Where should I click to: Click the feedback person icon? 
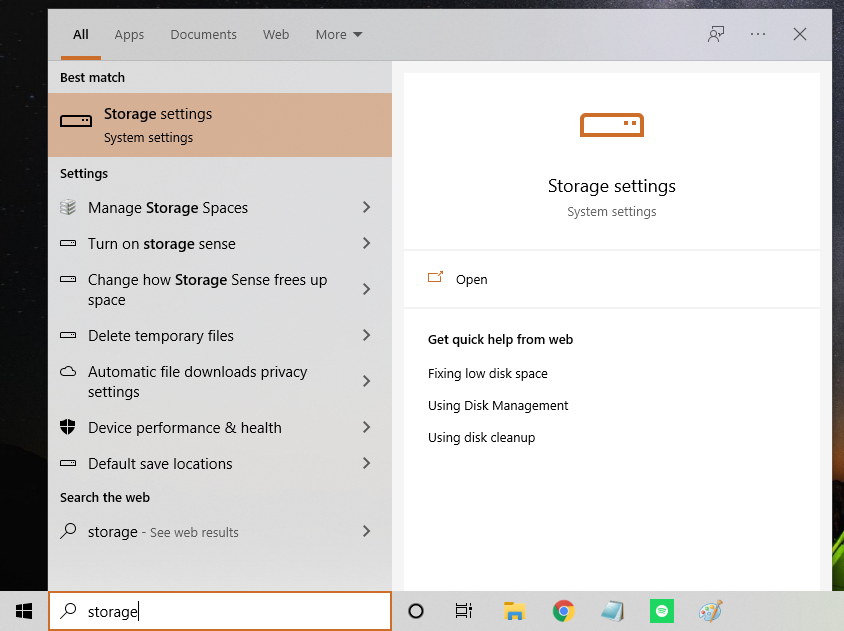[716, 34]
